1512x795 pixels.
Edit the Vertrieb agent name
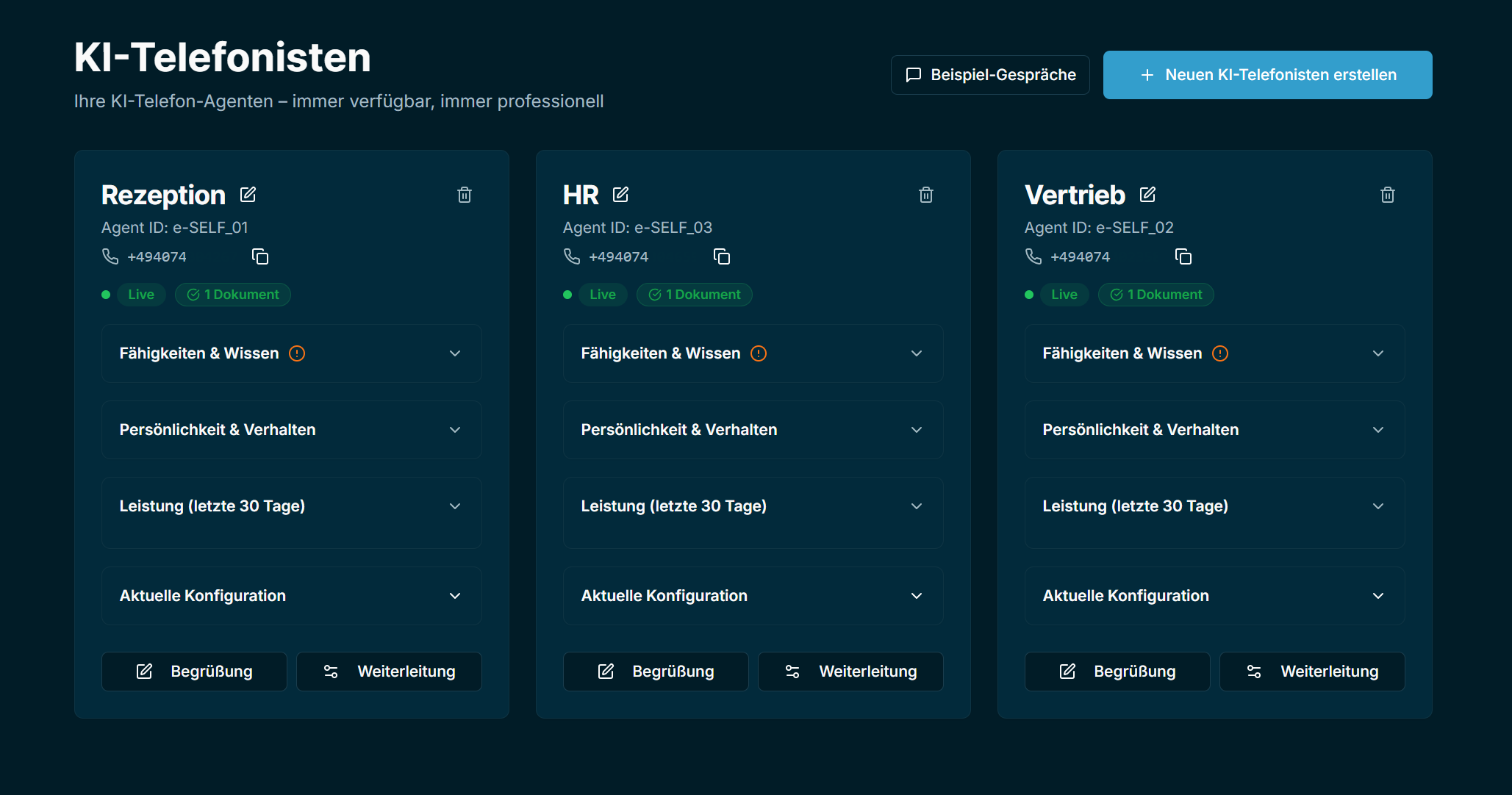(1147, 195)
